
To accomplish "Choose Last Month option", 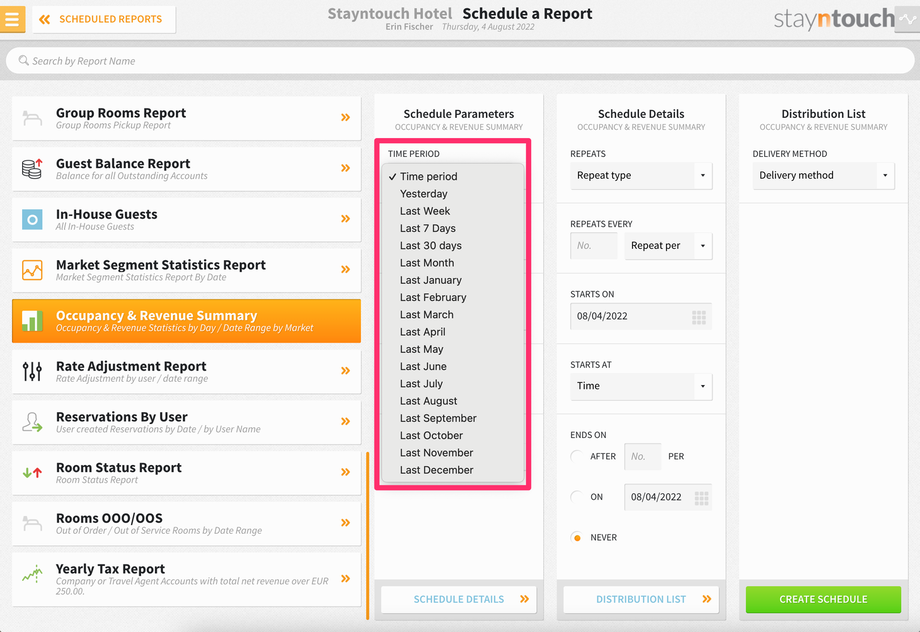I will pos(452,263).
